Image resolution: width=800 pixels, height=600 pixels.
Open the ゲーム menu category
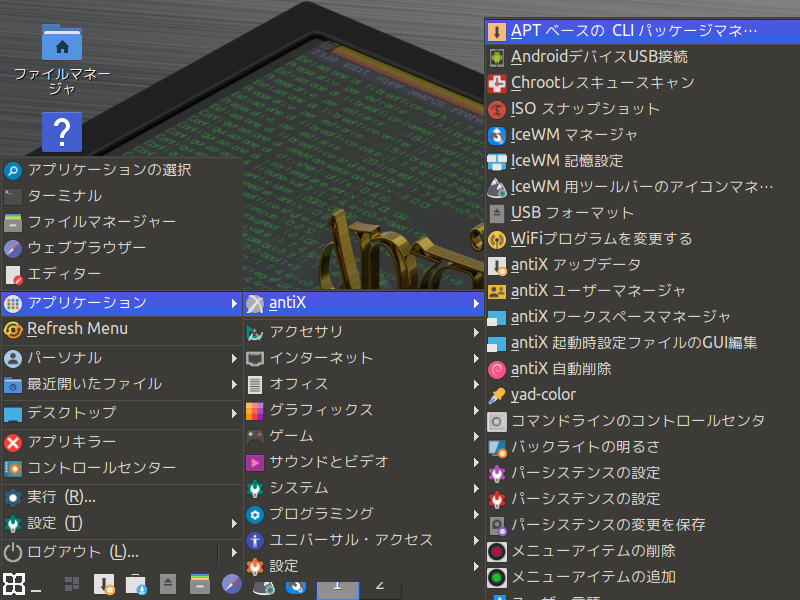(x=364, y=437)
